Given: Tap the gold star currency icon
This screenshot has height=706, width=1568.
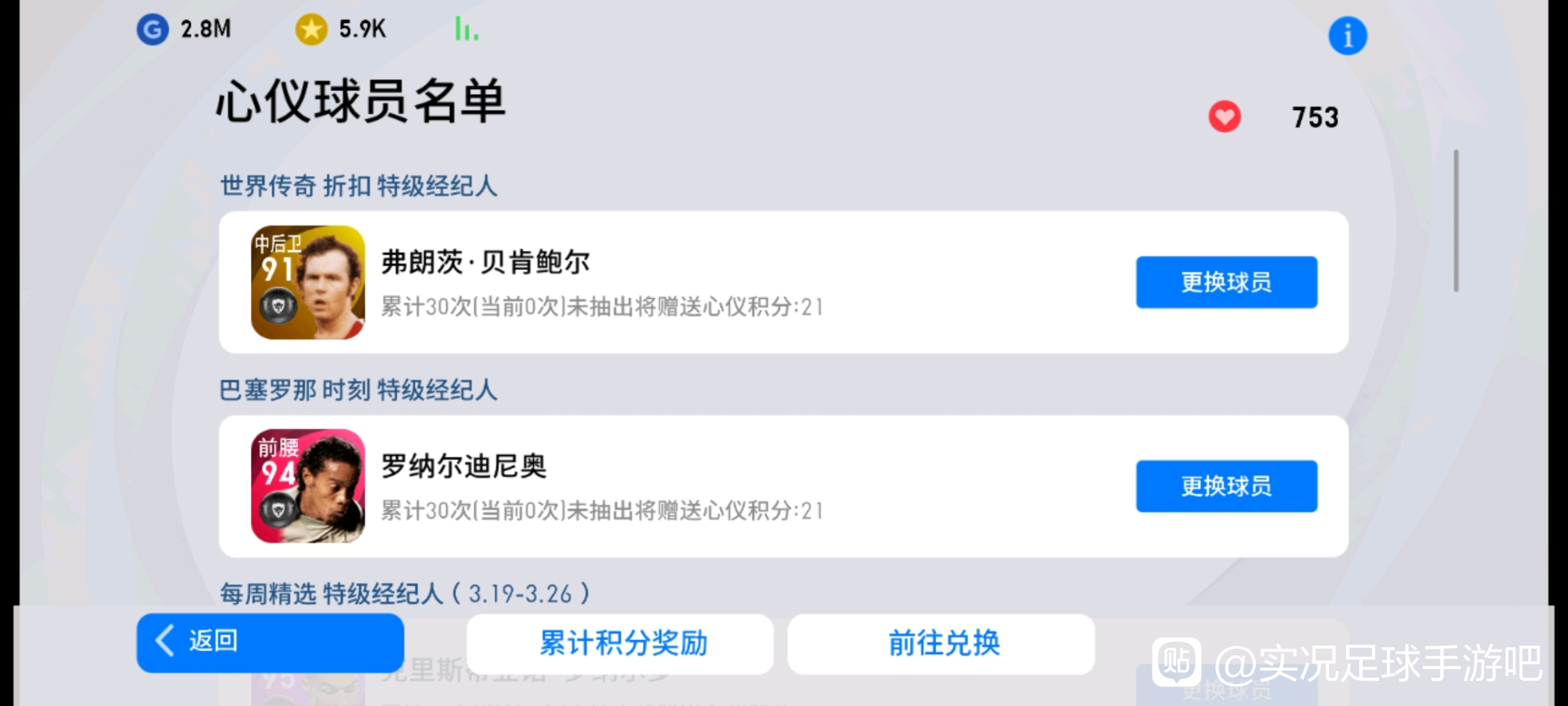Looking at the screenshot, I should (311, 30).
